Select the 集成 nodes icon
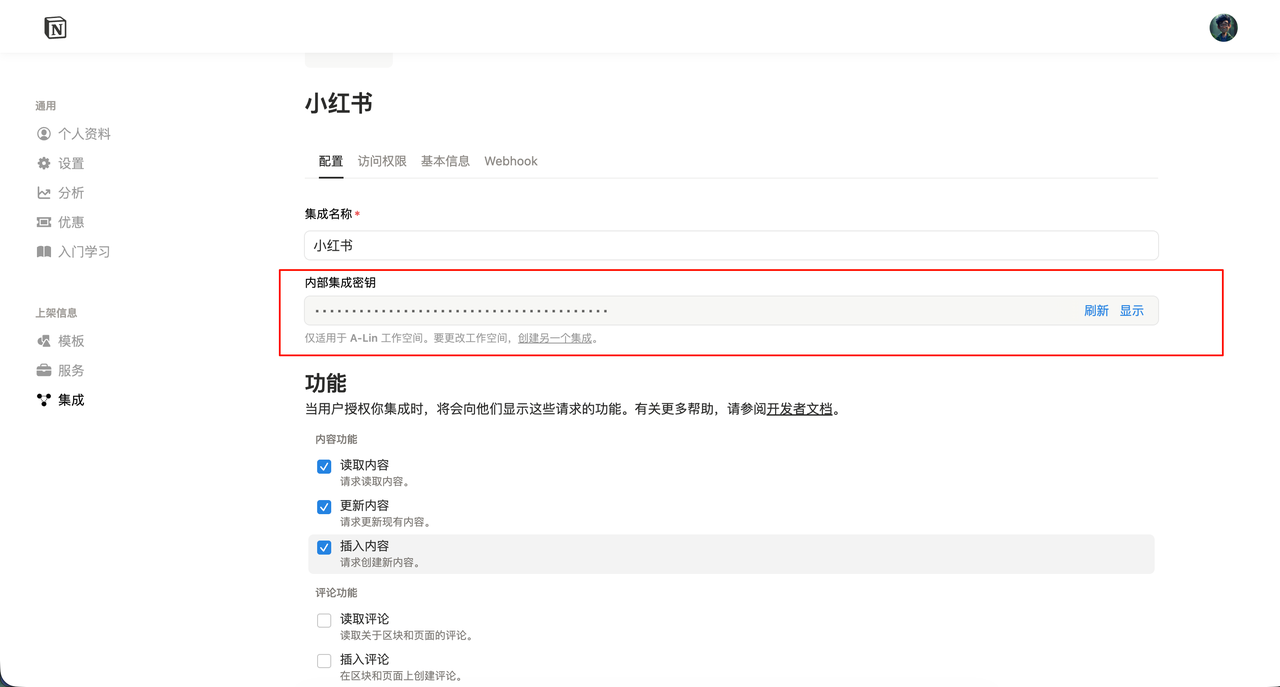Image resolution: width=1280 pixels, height=687 pixels. point(44,400)
